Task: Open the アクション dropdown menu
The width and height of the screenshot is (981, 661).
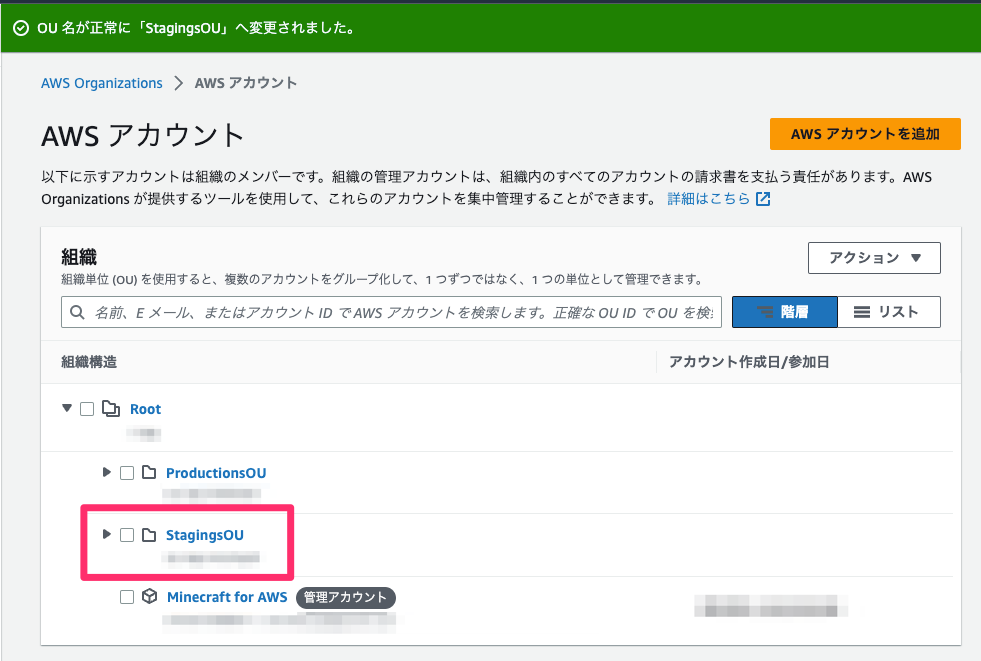Action: pos(874,258)
